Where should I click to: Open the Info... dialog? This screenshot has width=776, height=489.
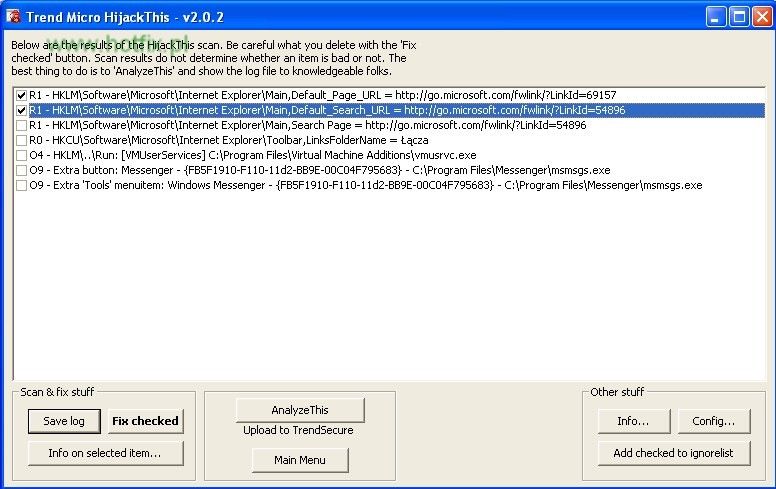click(x=633, y=421)
